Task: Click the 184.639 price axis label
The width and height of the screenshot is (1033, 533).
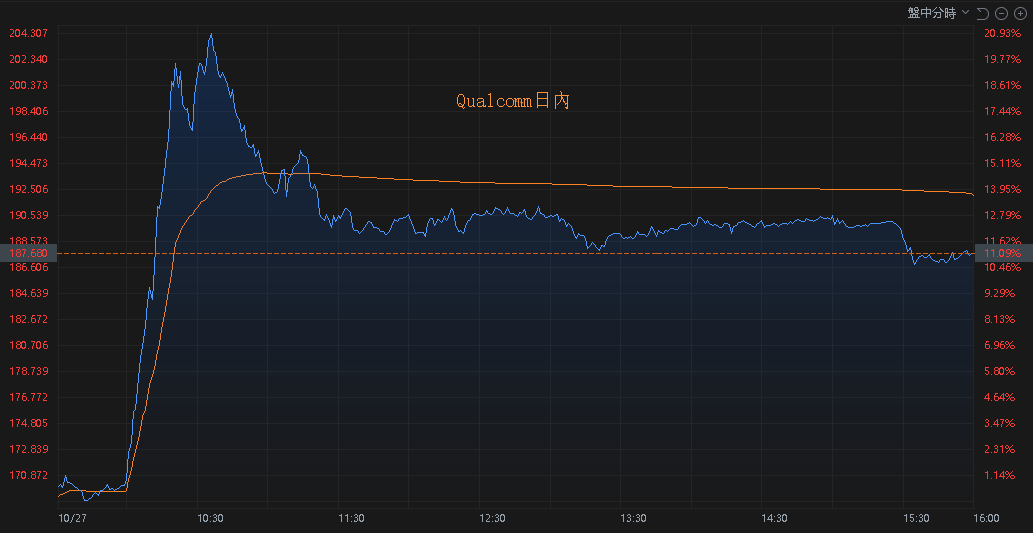Action: pyautogui.click(x=28, y=293)
